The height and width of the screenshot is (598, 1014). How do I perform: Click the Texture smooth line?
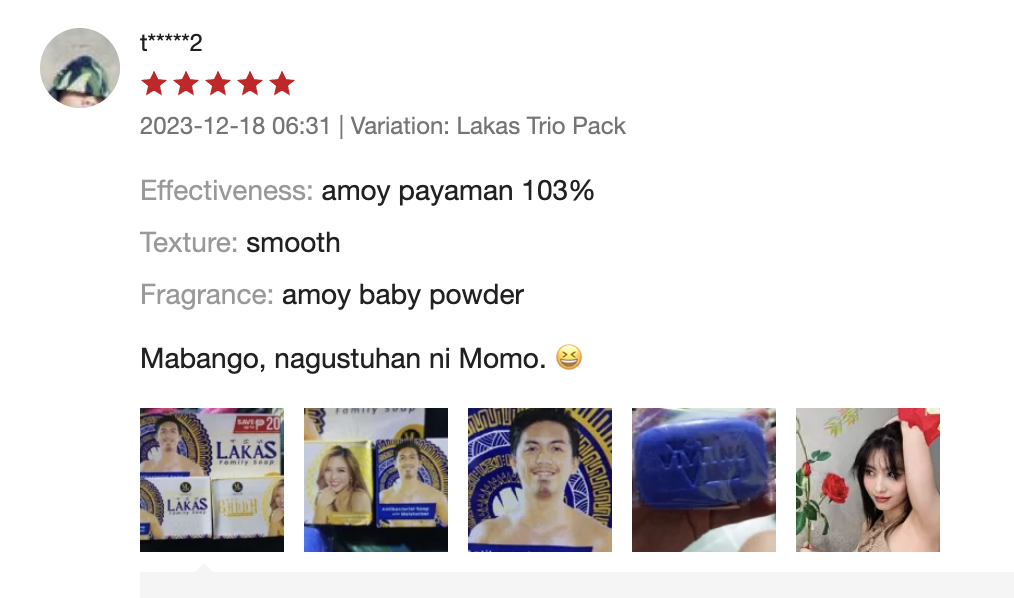(240, 243)
